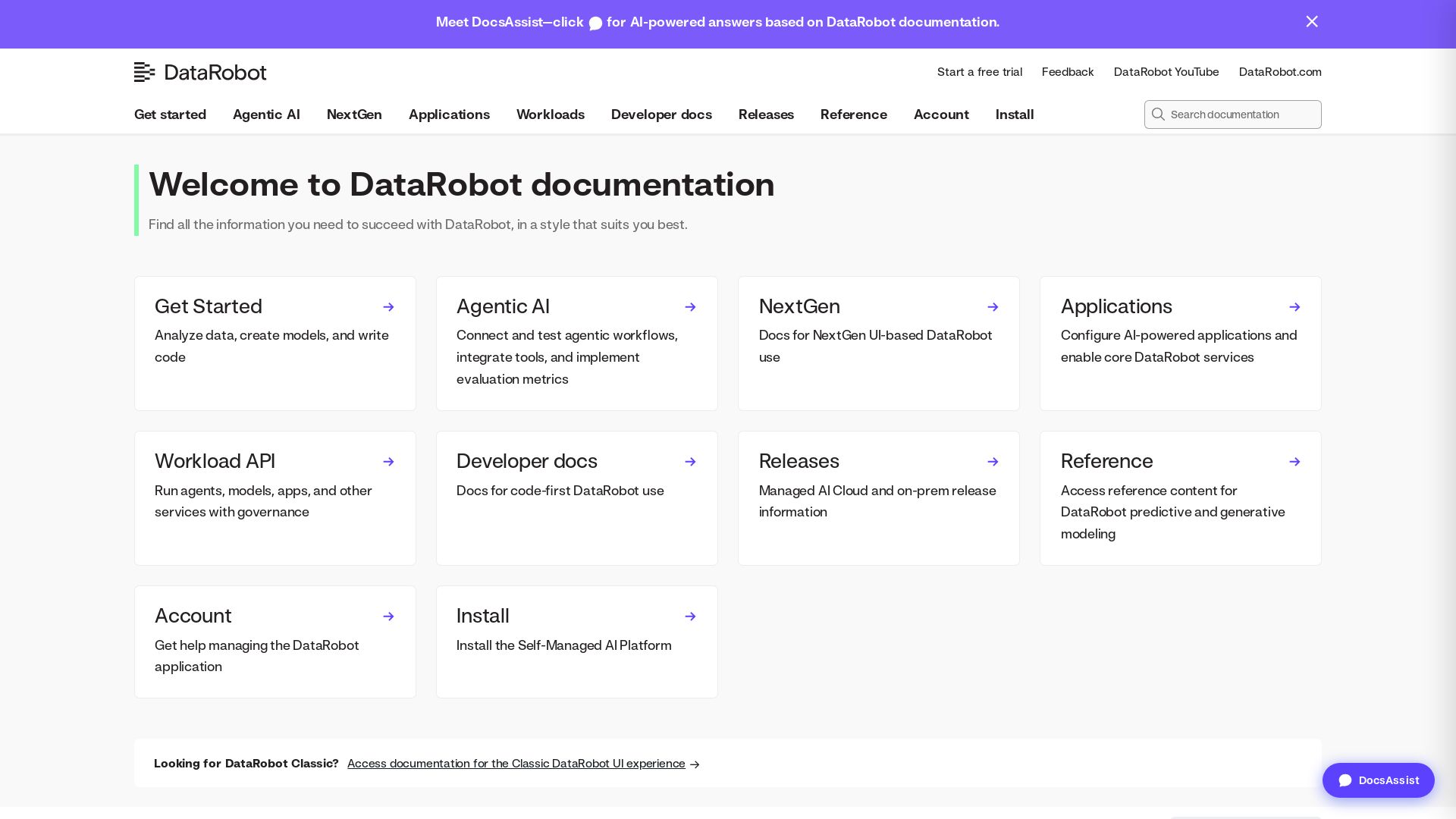Open the NextGen nav menu
Screen dimensions: 1456x819
click(354, 115)
